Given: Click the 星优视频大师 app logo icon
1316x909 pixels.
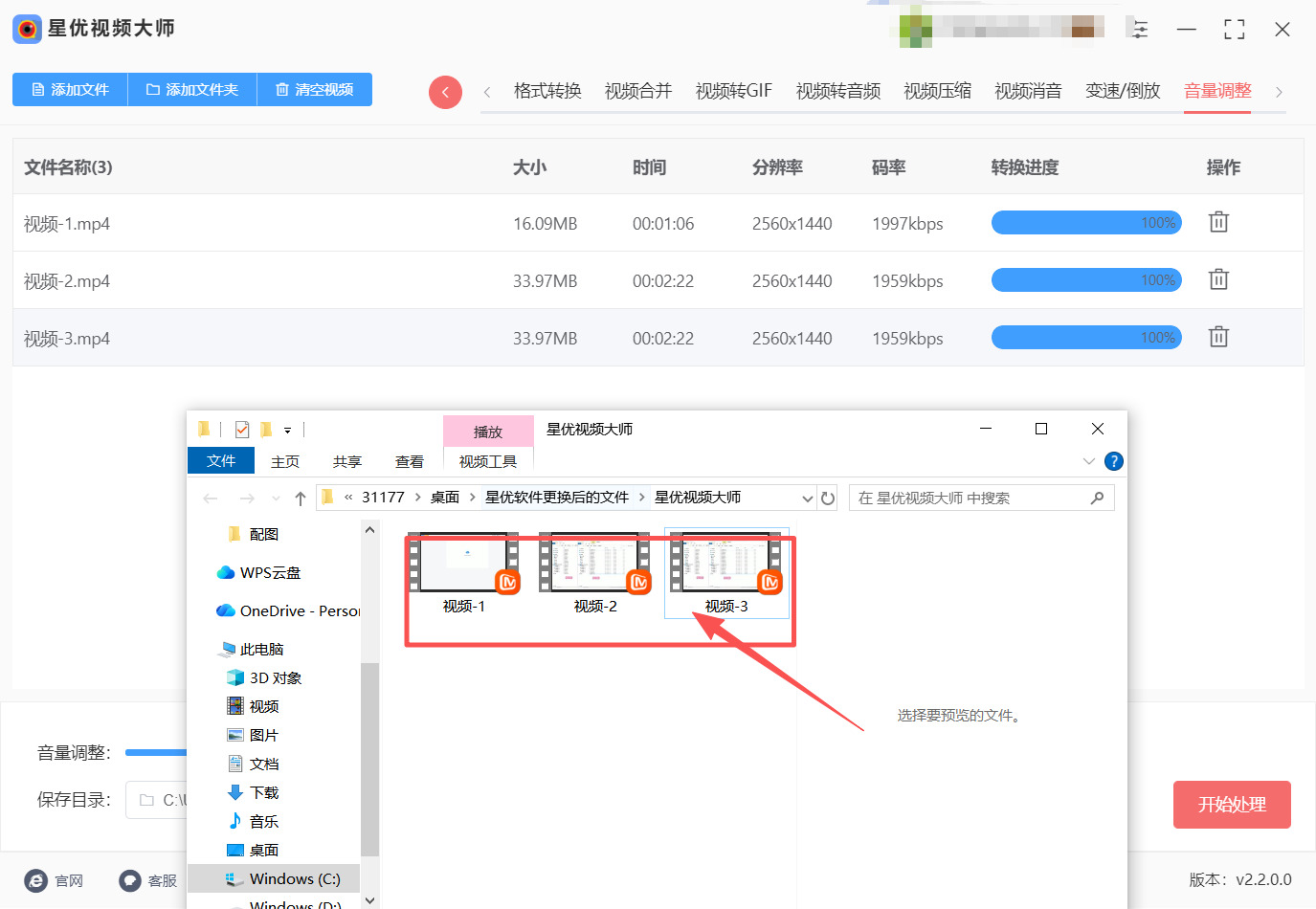Looking at the screenshot, I should click(27, 29).
